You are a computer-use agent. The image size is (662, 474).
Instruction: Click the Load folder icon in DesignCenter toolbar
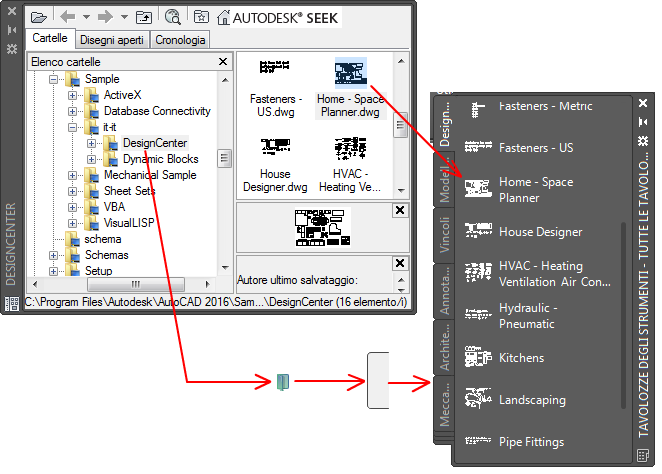38,17
